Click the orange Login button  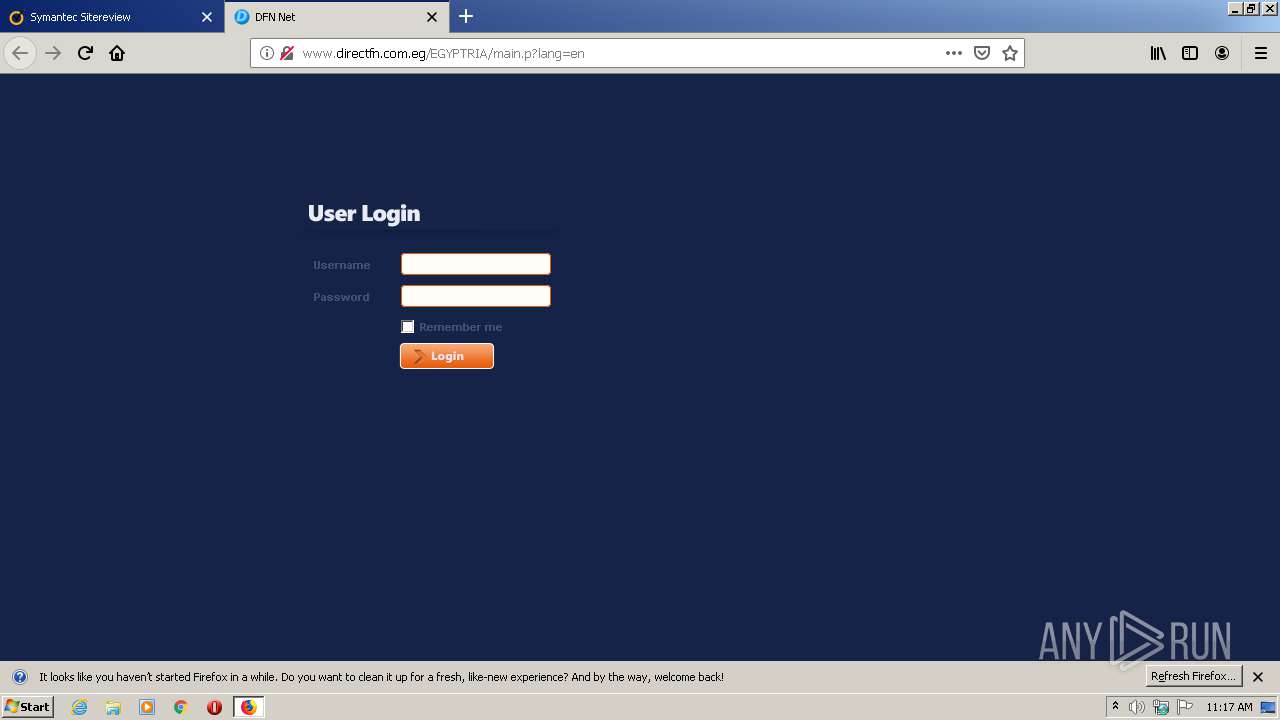pos(447,356)
